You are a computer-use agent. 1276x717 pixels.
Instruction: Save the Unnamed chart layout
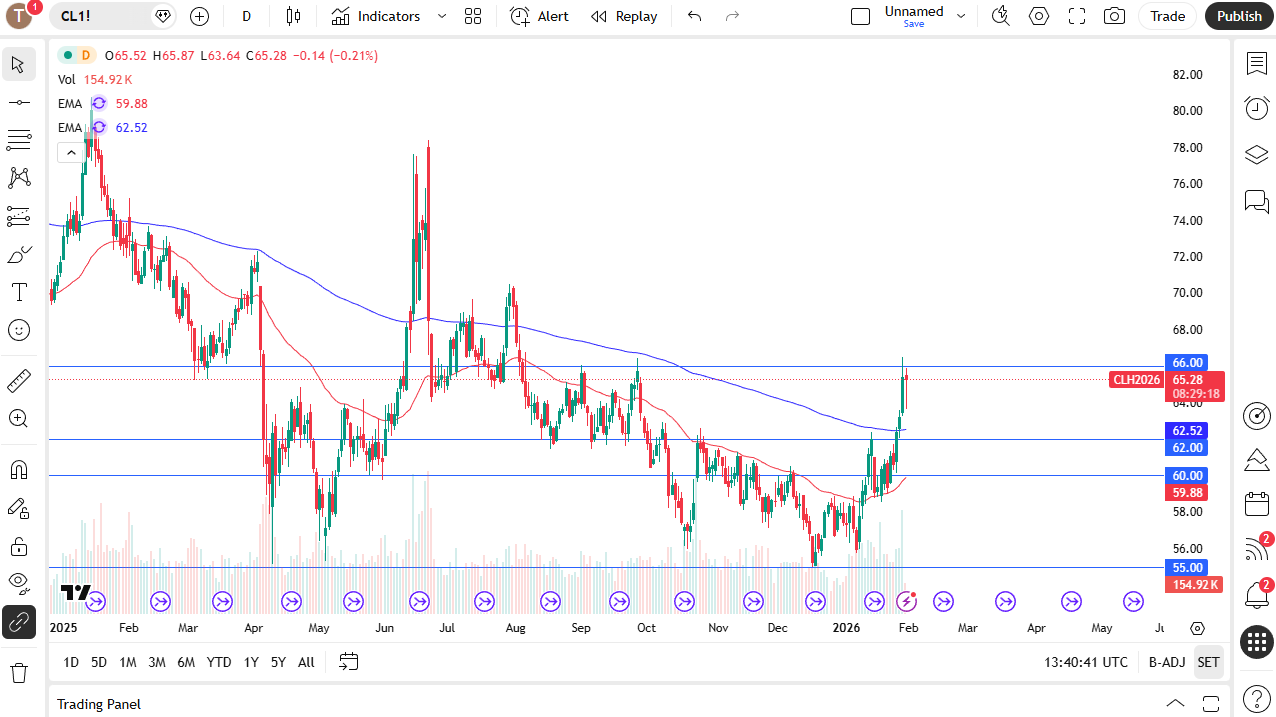click(914, 24)
